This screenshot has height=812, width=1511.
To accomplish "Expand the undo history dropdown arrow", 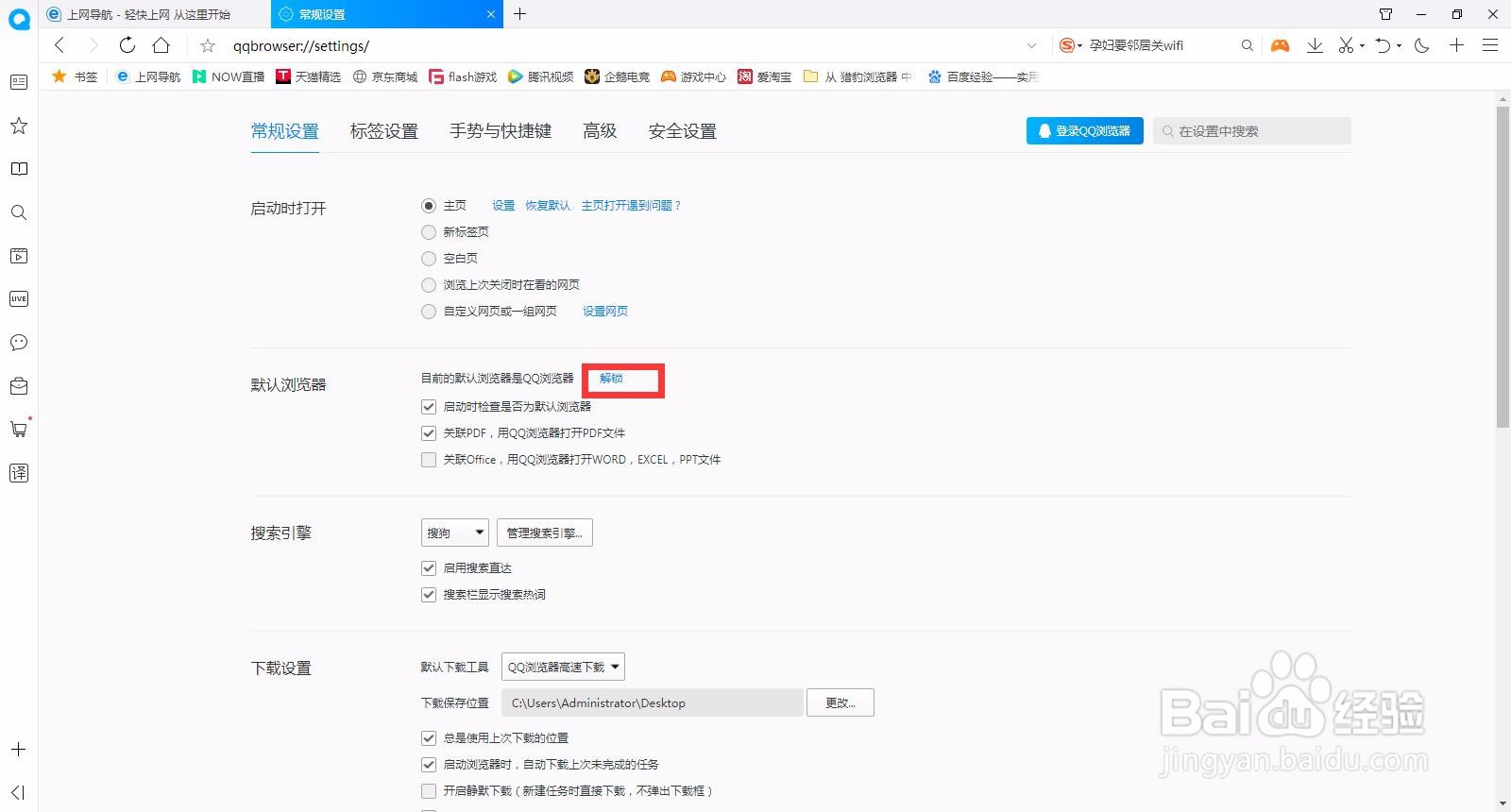I will click(x=1399, y=45).
